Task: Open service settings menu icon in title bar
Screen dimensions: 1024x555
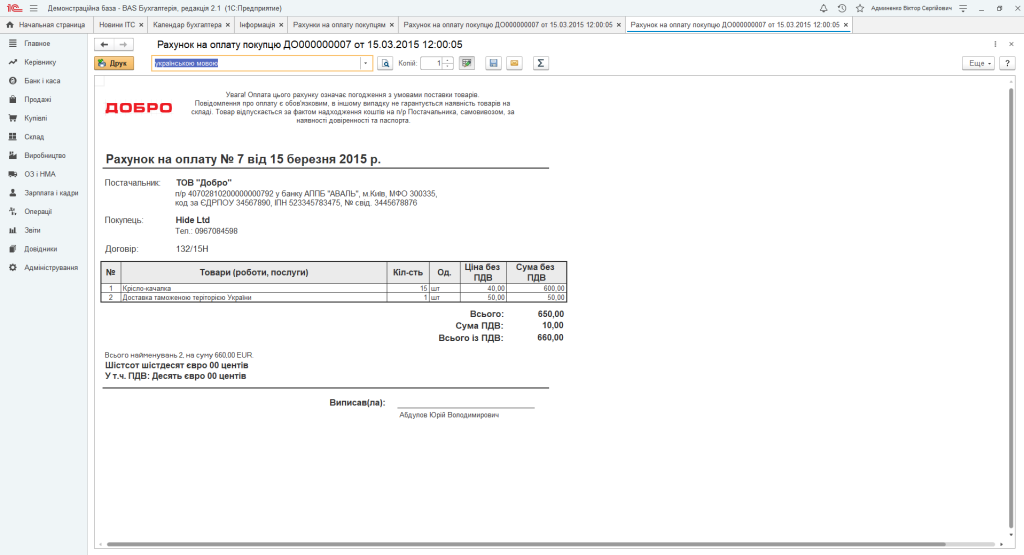Action: [x=963, y=8]
